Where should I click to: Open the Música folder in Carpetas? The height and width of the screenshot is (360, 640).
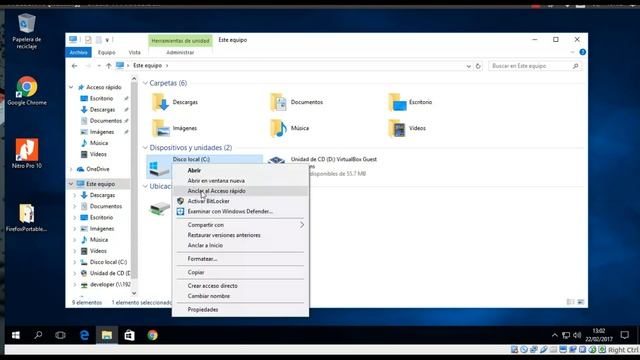(289, 128)
